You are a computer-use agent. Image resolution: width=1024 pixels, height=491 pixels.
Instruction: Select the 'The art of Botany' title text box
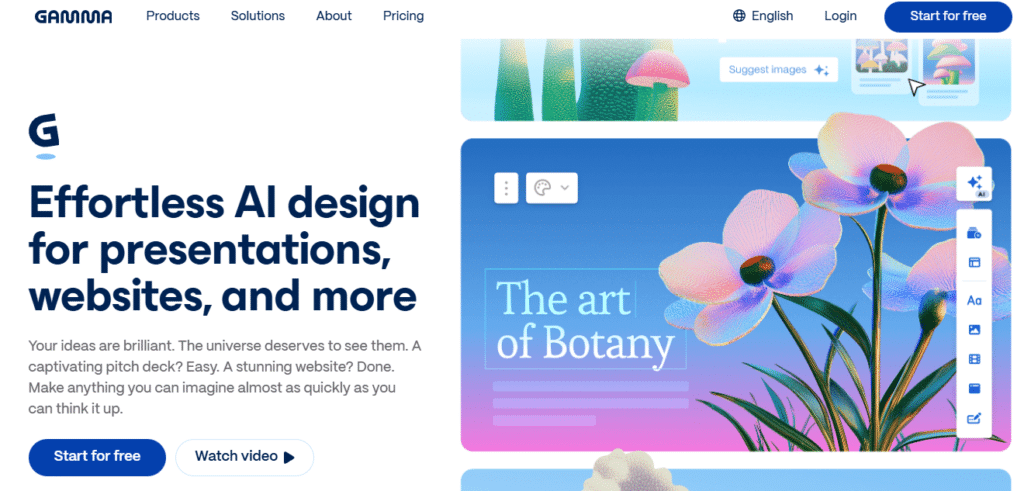click(585, 320)
